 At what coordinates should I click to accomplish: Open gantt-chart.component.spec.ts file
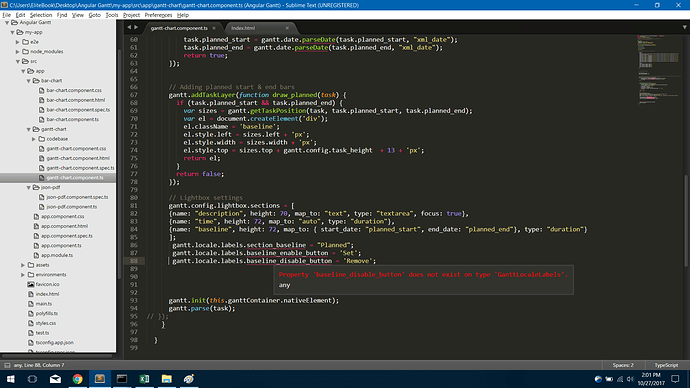point(80,168)
